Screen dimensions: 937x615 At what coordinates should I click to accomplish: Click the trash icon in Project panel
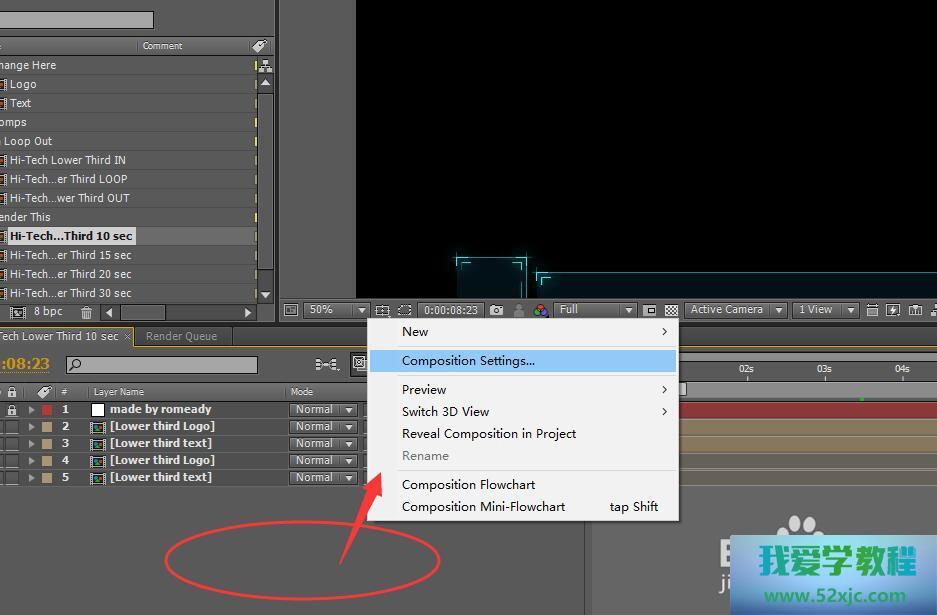[x=87, y=313]
